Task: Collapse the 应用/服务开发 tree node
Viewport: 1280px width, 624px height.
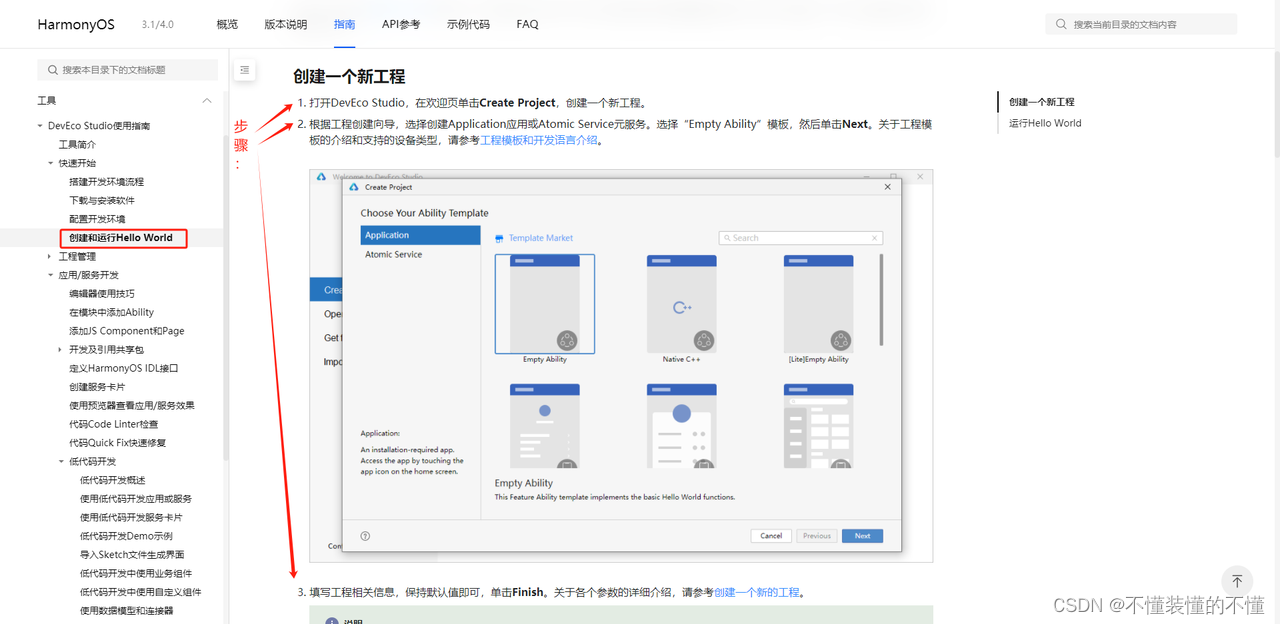Action: click(x=50, y=275)
